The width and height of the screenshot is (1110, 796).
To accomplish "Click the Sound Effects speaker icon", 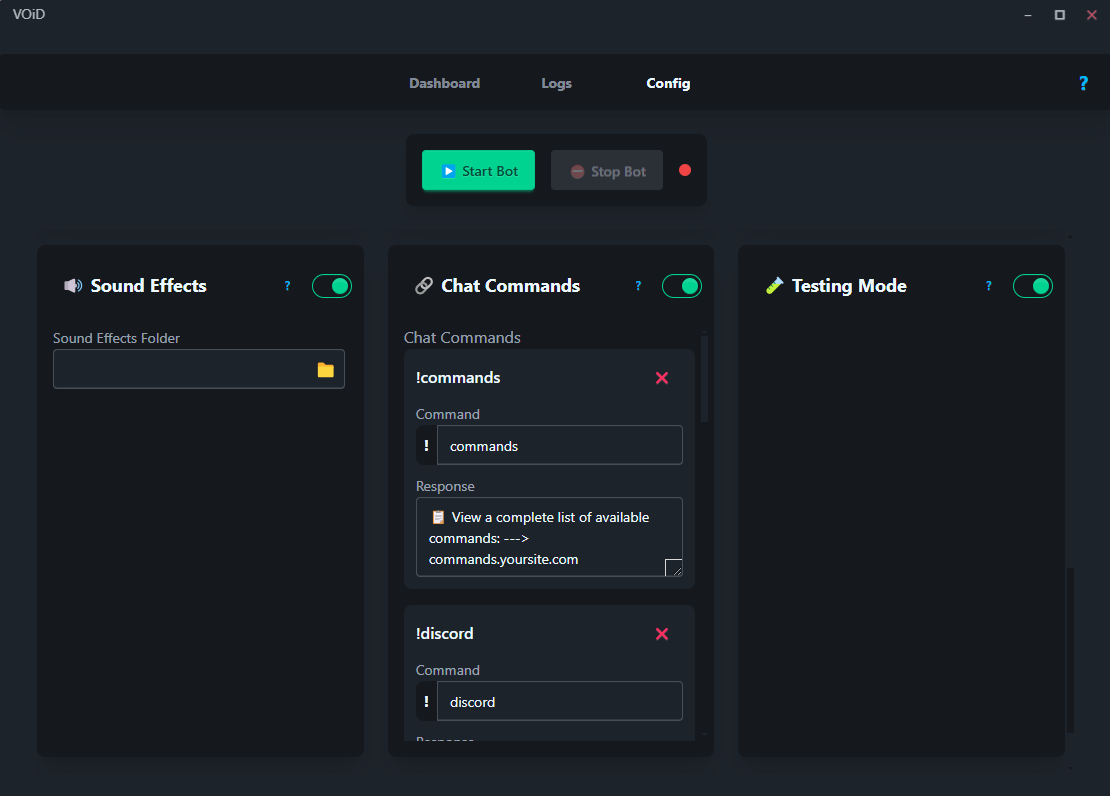I will [x=73, y=286].
